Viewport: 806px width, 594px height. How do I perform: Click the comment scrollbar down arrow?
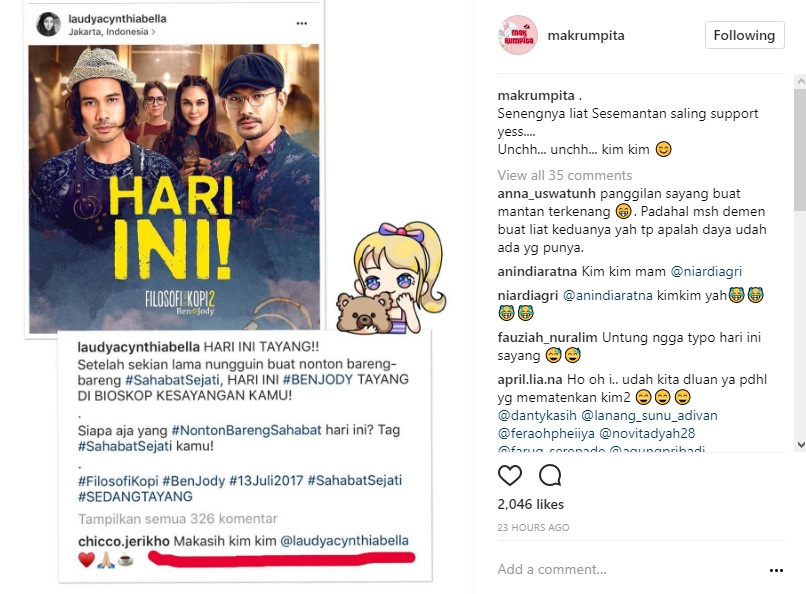[800, 444]
